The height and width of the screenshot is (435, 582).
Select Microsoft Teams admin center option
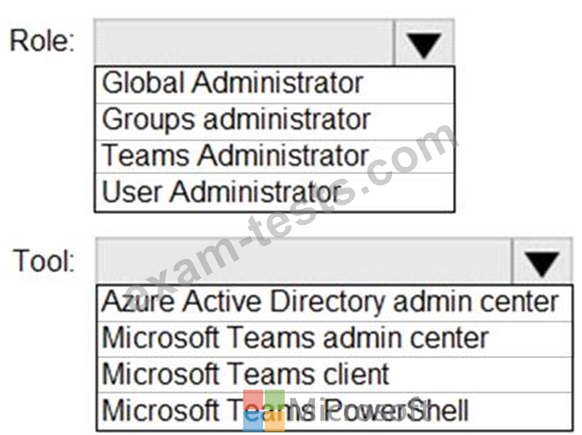tap(334, 339)
